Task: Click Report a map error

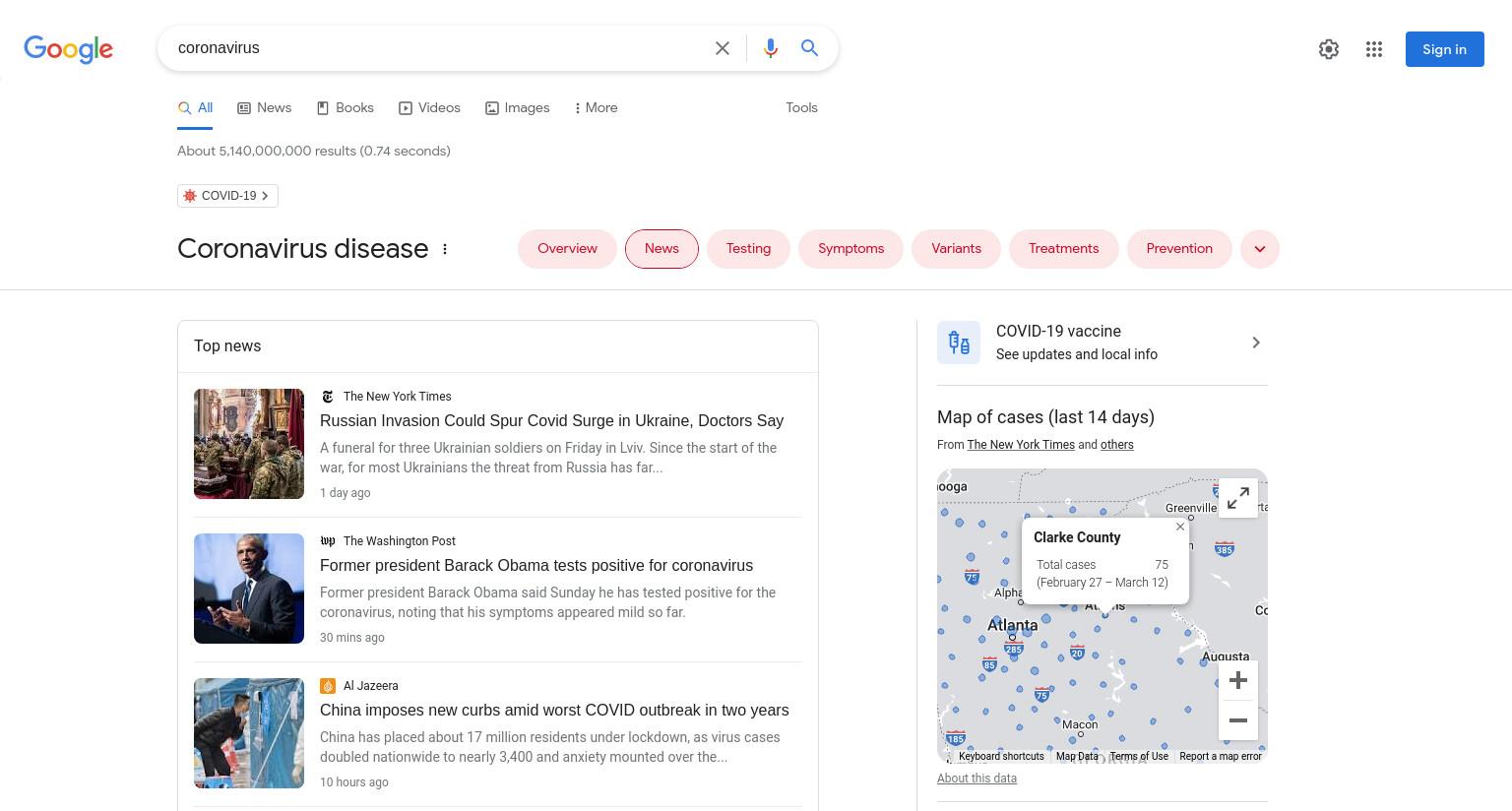Action: point(1220,756)
